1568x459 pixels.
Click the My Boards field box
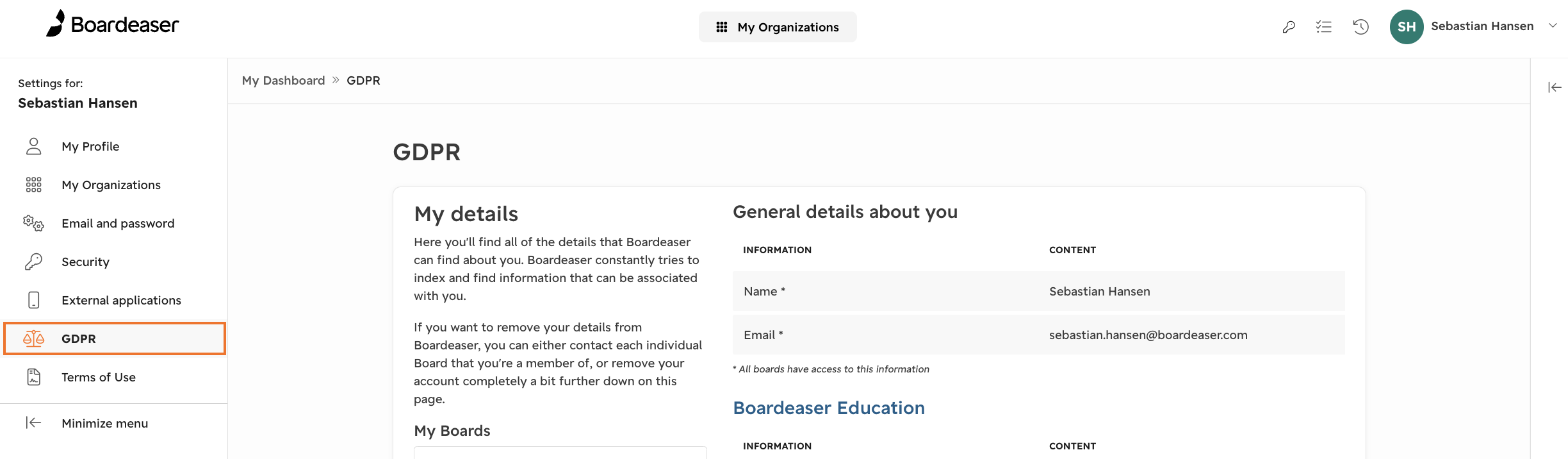(x=560, y=453)
